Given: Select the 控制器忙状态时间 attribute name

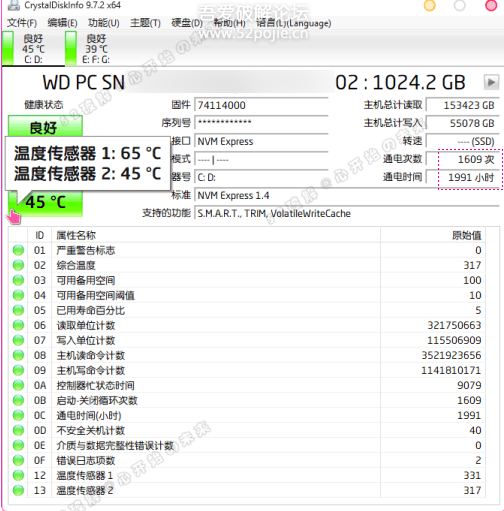Looking at the screenshot, I should click(95, 385).
